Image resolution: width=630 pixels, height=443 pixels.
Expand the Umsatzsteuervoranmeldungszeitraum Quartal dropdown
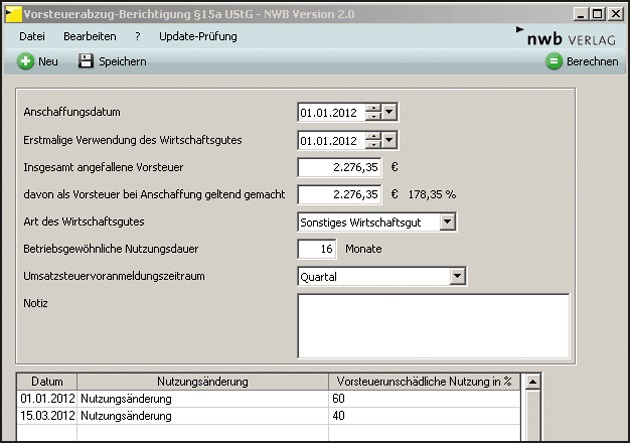pos(457,275)
